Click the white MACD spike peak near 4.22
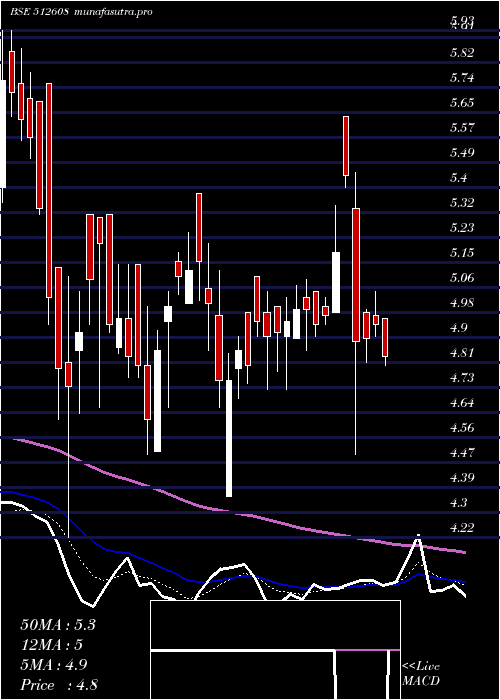 [418, 538]
